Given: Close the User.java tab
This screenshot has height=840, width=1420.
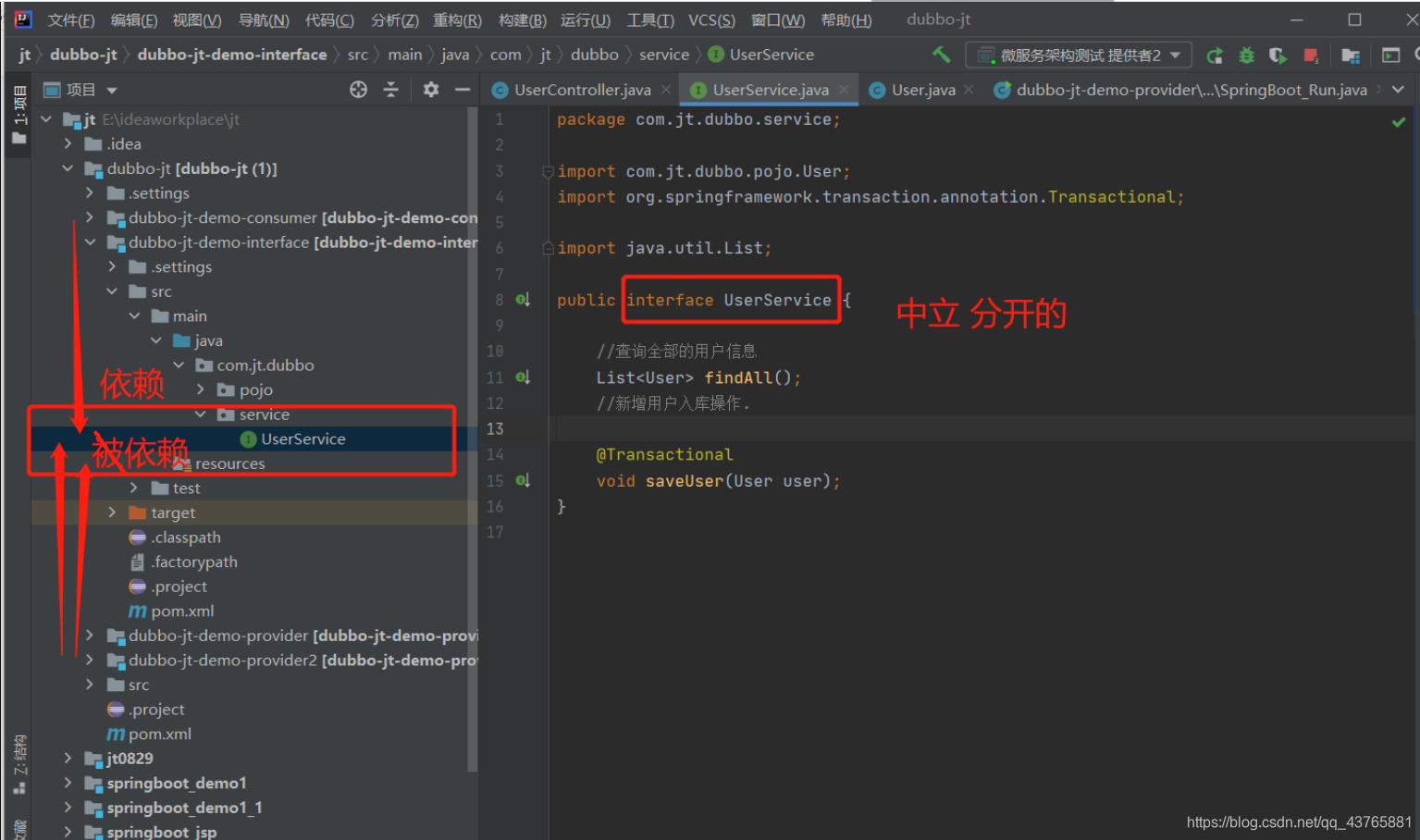Looking at the screenshot, I should tap(969, 90).
